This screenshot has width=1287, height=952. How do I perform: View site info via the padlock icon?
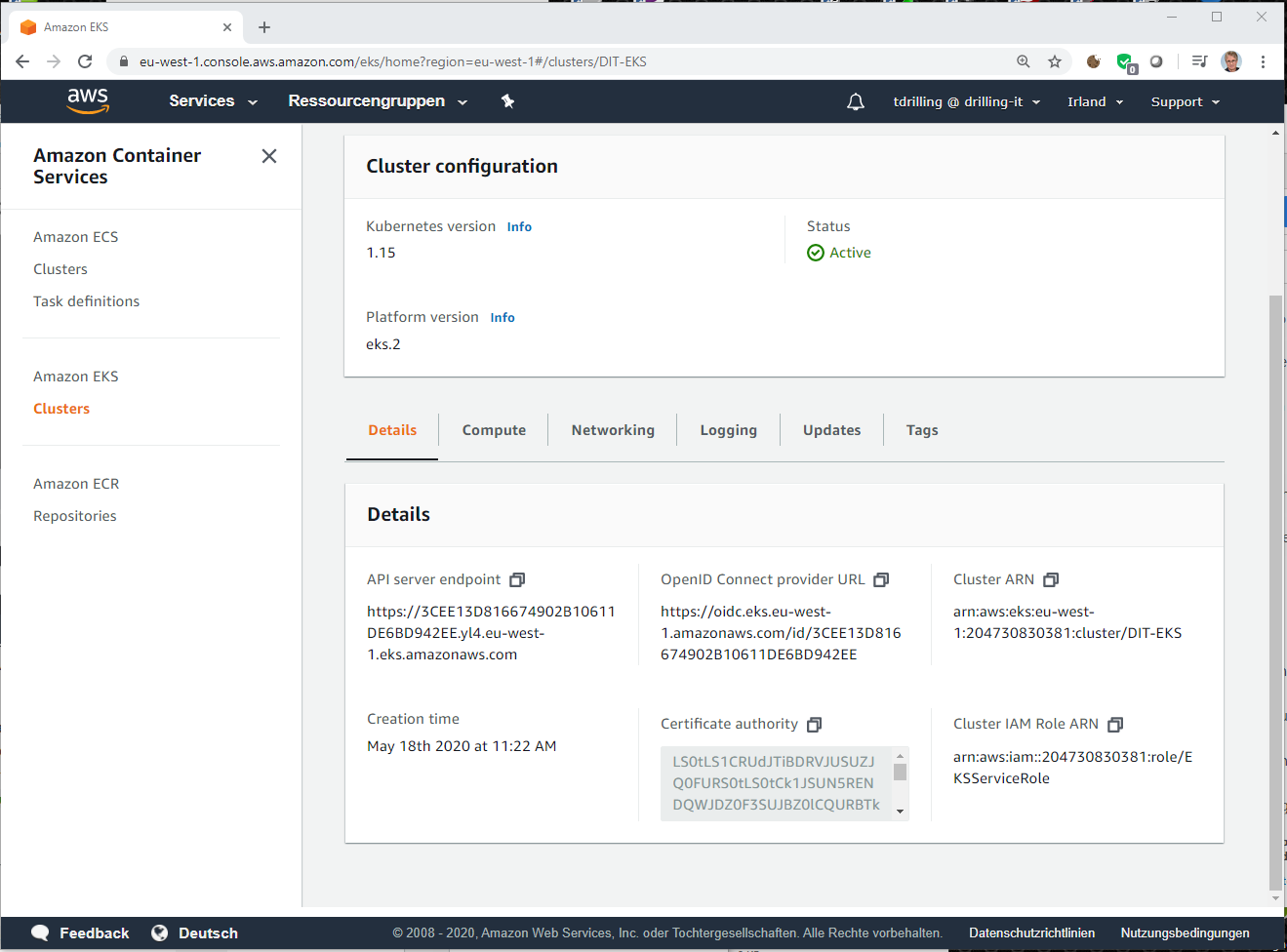[123, 61]
